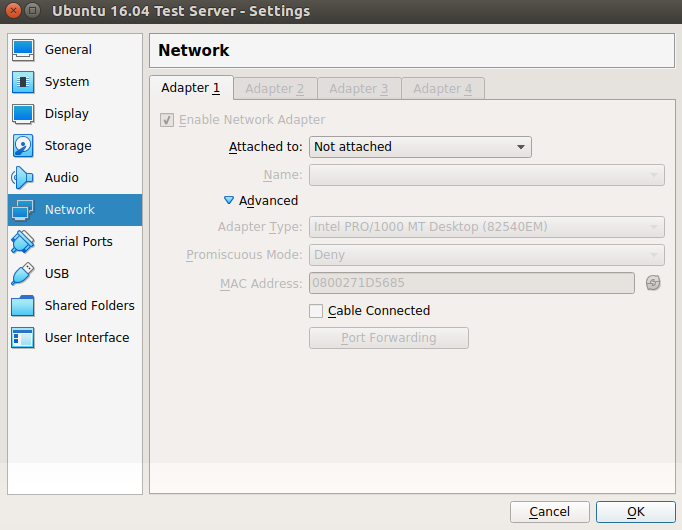Select User Interface label in the sidebar

87,337
